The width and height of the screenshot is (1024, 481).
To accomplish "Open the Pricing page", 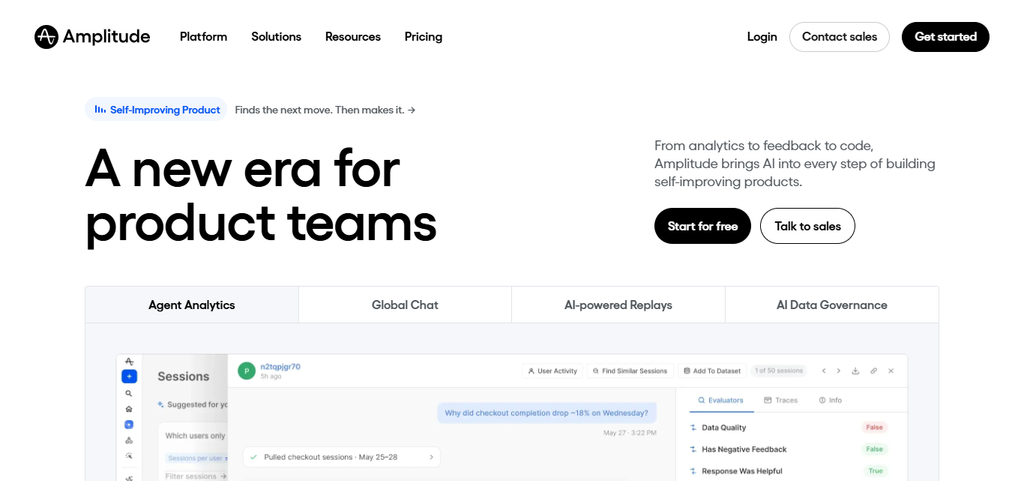I will [423, 37].
